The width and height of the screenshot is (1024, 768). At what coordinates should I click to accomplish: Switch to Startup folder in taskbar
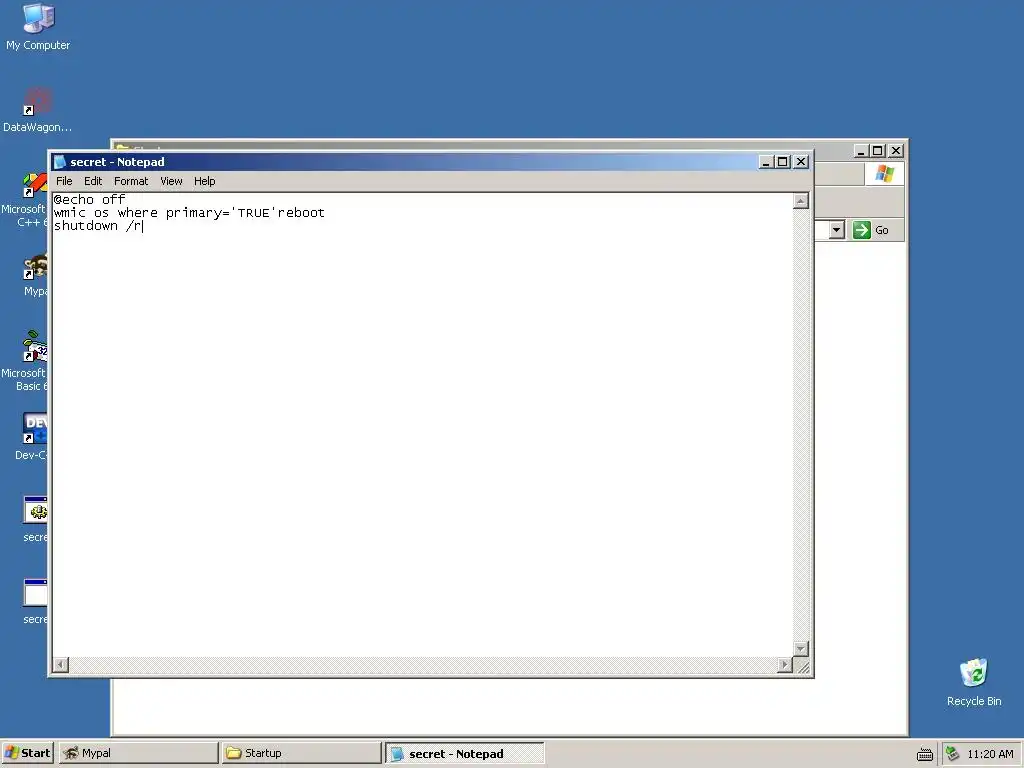tap(301, 753)
